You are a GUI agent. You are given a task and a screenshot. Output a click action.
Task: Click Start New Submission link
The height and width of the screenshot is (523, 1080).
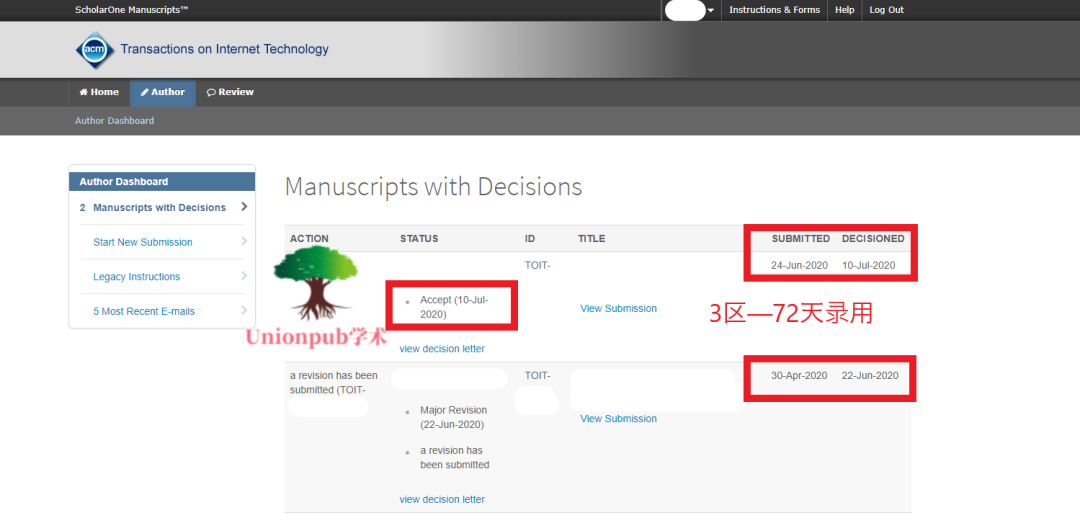[143, 243]
